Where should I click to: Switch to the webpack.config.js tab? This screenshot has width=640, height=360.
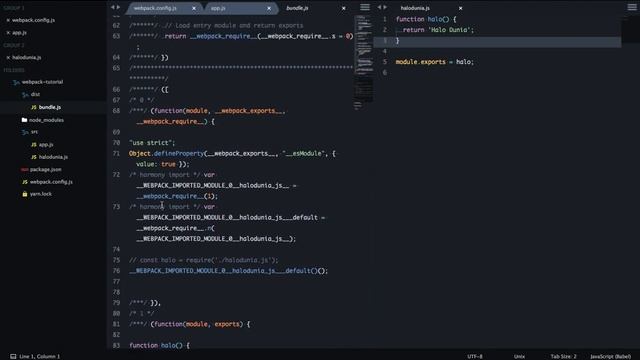coord(155,8)
